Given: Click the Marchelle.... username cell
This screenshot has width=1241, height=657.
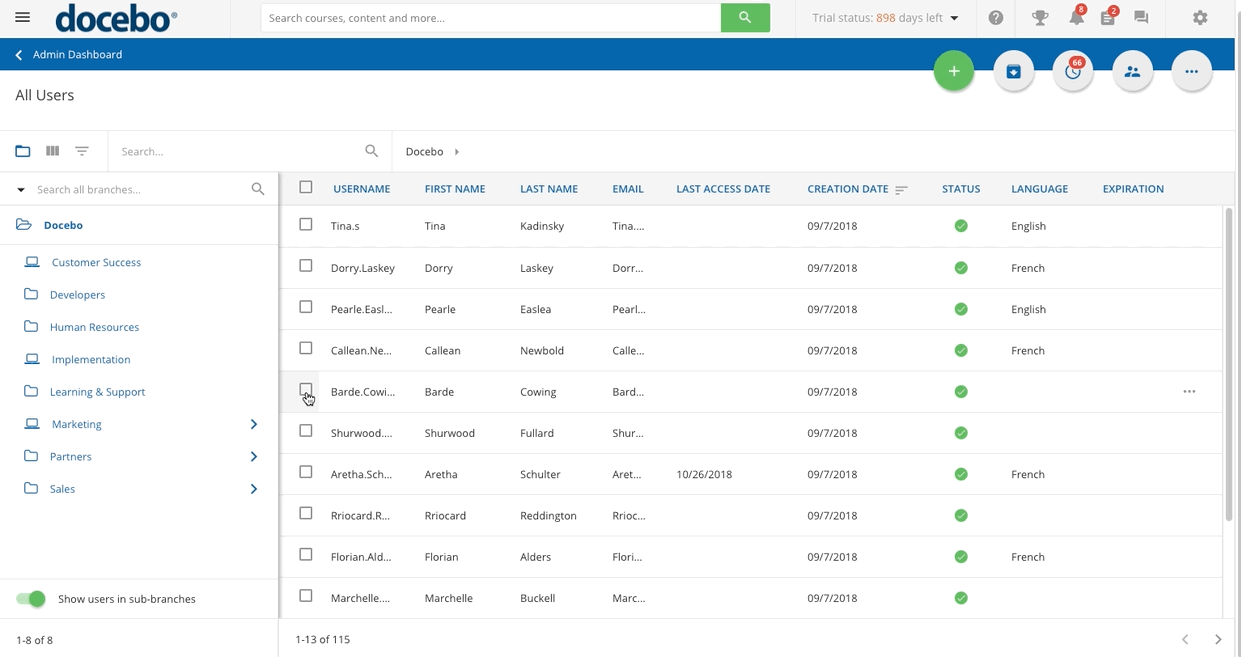Looking at the screenshot, I should click(x=360, y=598).
